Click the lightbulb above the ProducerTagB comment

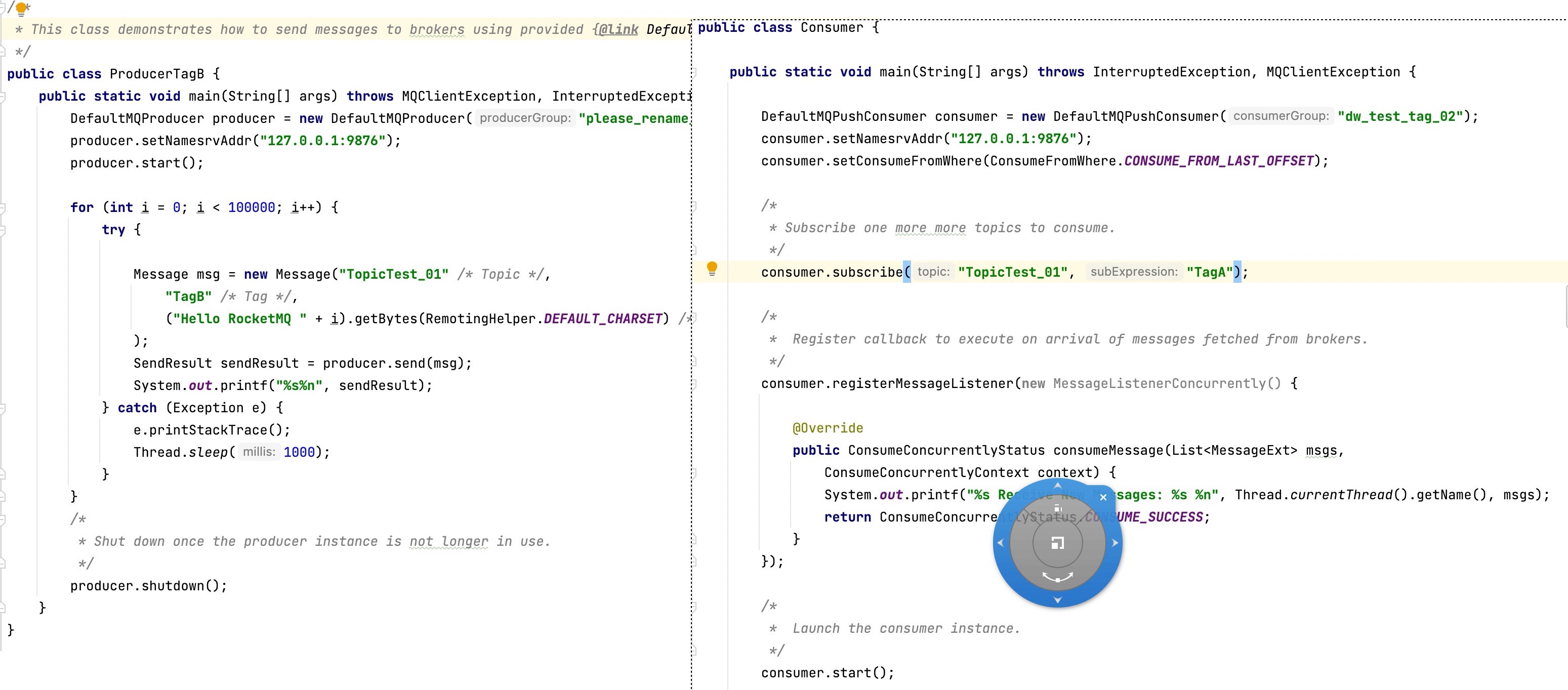(x=21, y=9)
